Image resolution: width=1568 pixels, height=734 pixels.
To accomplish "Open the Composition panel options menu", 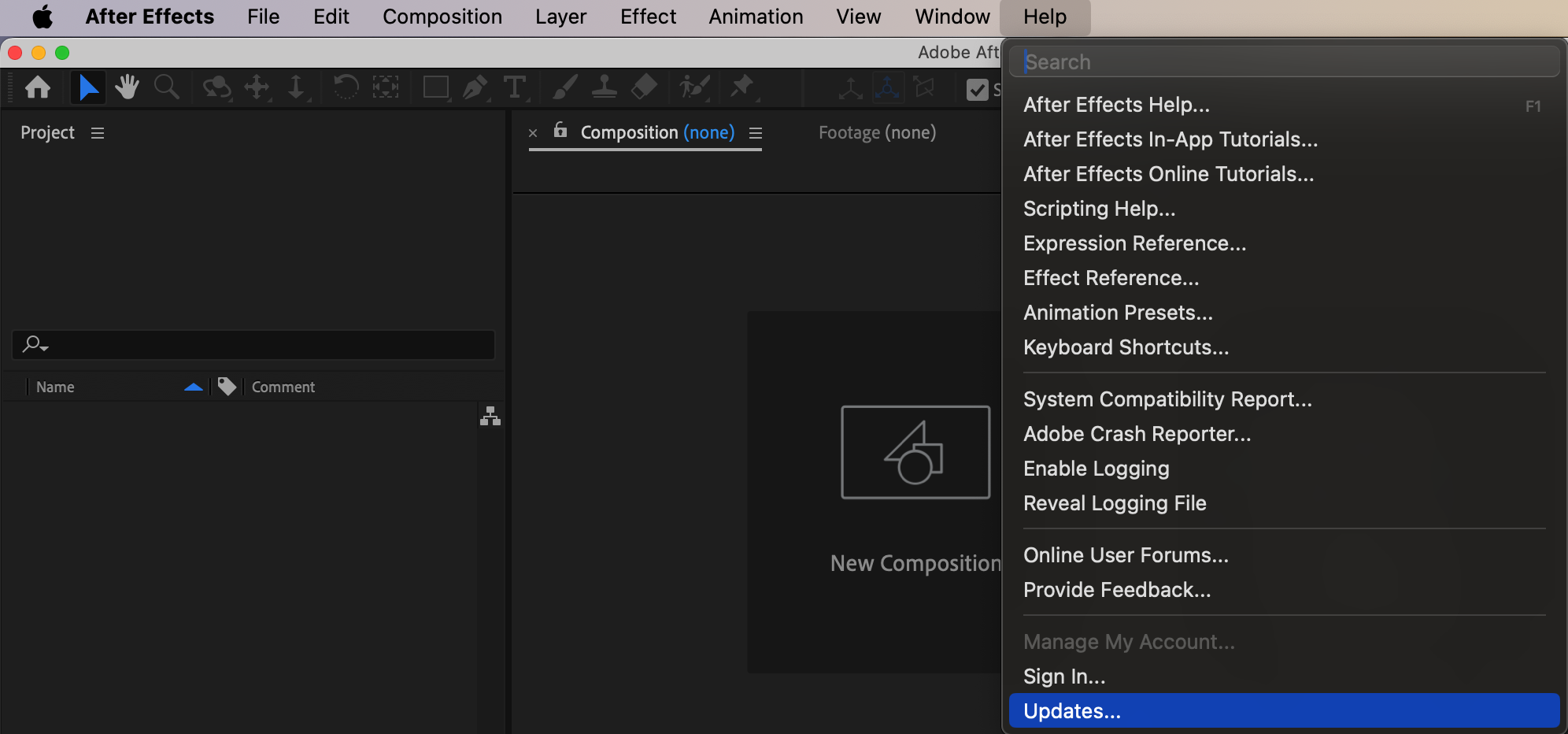I will tap(756, 133).
